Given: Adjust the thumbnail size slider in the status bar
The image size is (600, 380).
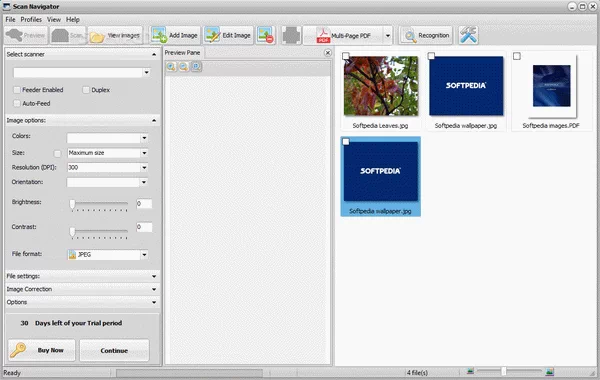Looking at the screenshot, I should pos(504,371).
